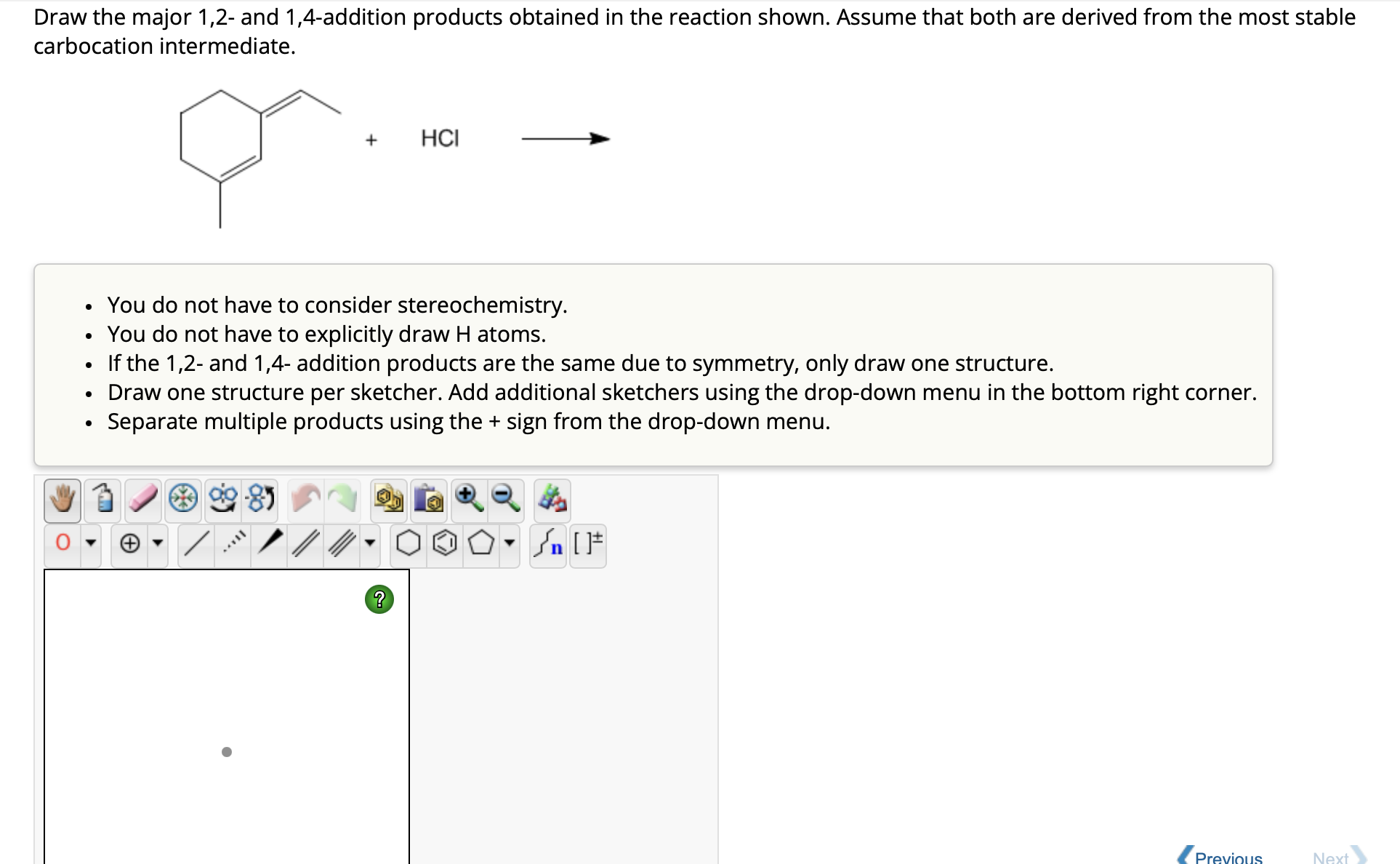The height and width of the screenshot is (864, 1400).
Task: Click the zoom in magnifier
Action: click(x=469, y=500)
